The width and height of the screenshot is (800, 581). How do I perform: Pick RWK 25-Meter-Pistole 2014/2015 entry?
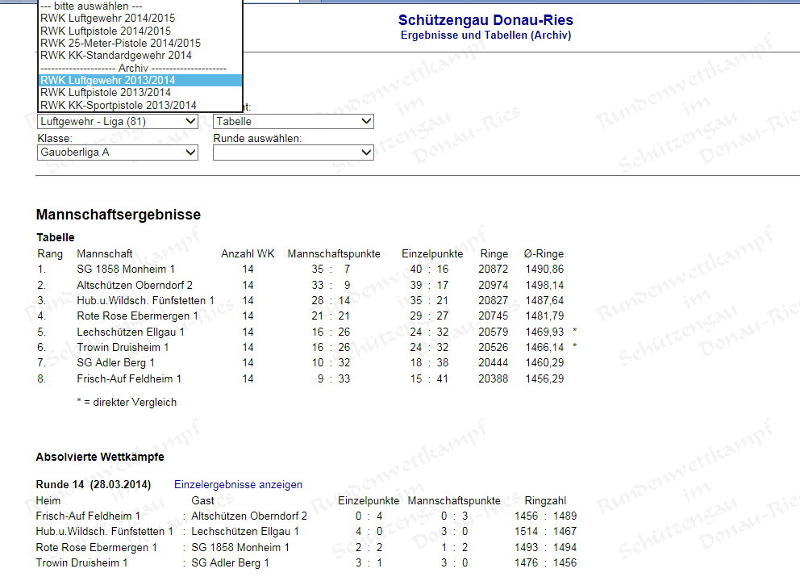[140, 43]
